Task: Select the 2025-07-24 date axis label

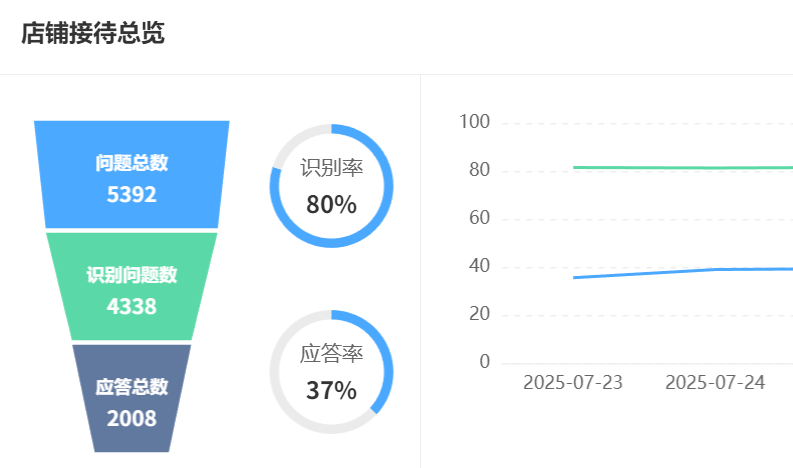Action: click(715, 383)
